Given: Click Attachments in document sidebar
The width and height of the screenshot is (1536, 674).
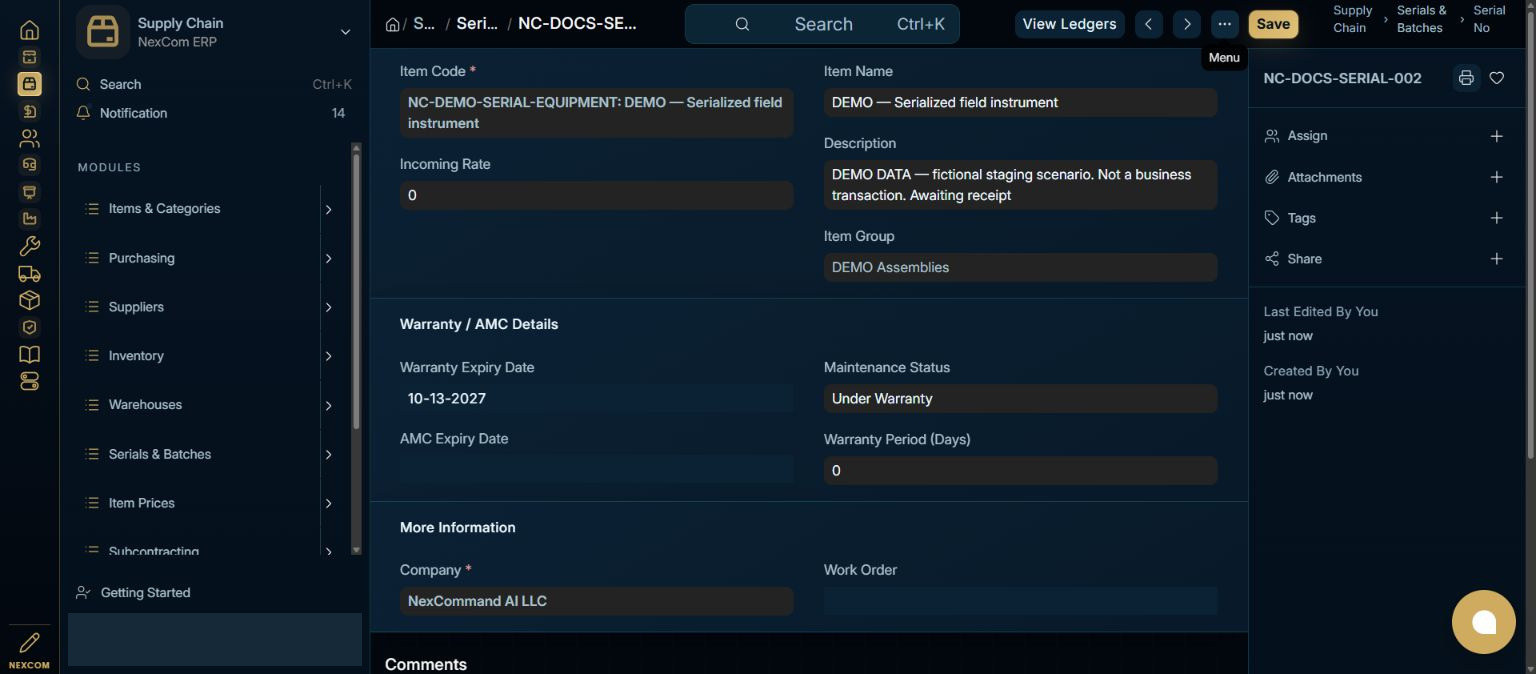Looking at the screenshot, I should pyautogui.click(x=1324, y=177).
